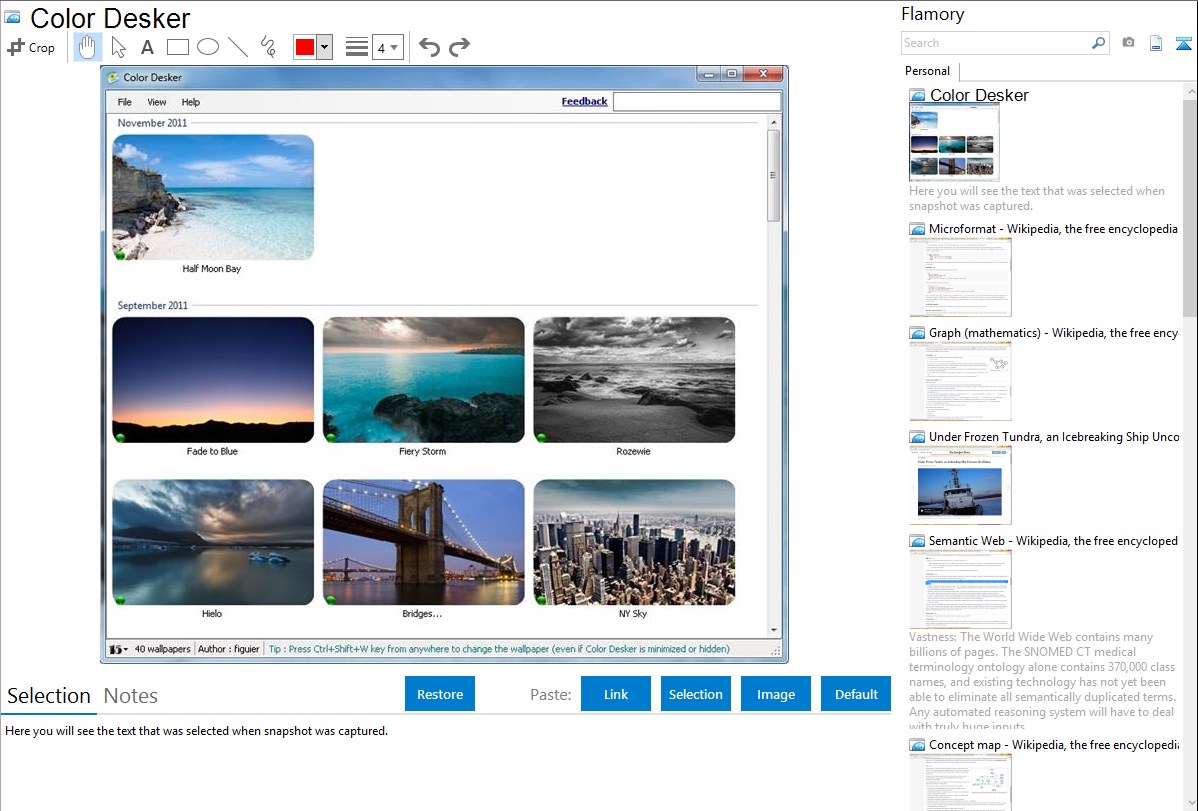The width and height of the screenshot is (1198, 811).
Task: Click the Restore button
Action: 440,694
